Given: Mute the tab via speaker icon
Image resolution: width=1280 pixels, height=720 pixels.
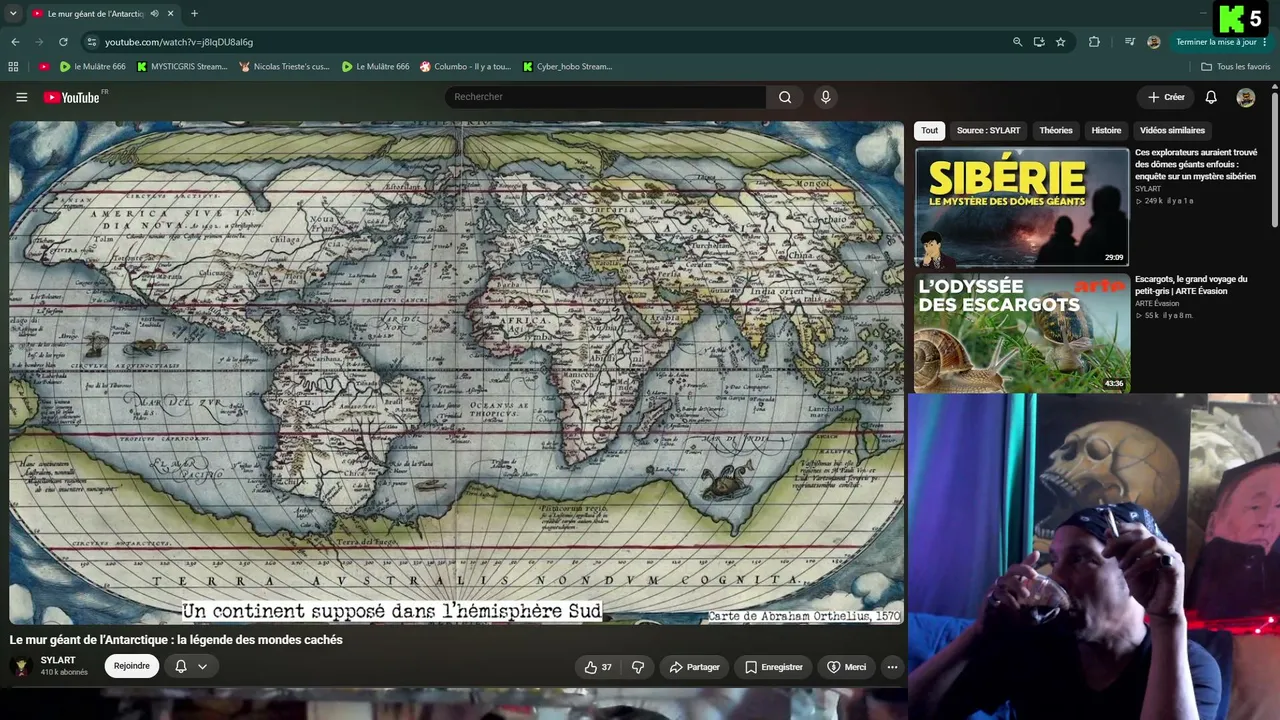Looking at the screenshot, I should pyautogui.click(x=154, y=14).
